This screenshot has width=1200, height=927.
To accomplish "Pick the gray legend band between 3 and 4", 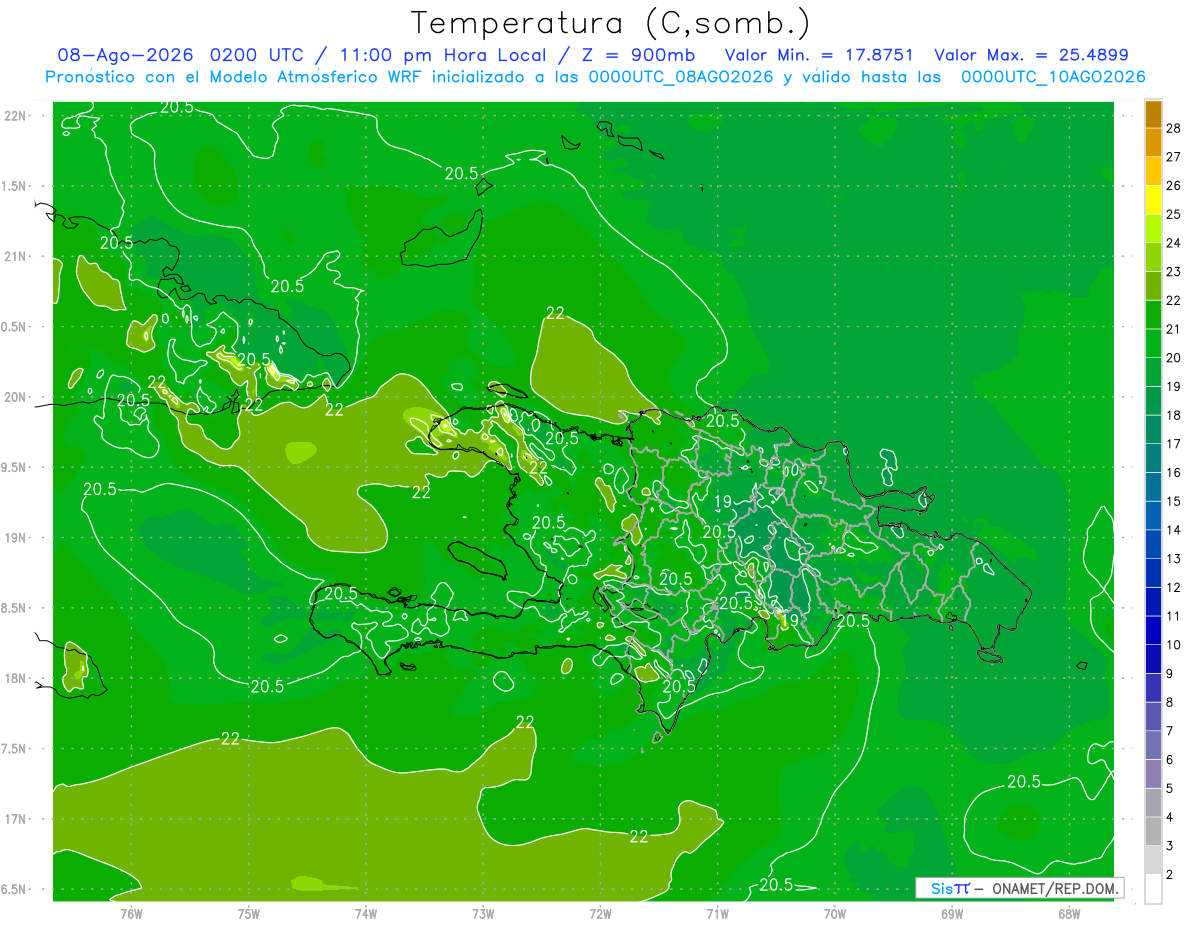I will (x=1153, y=831).
